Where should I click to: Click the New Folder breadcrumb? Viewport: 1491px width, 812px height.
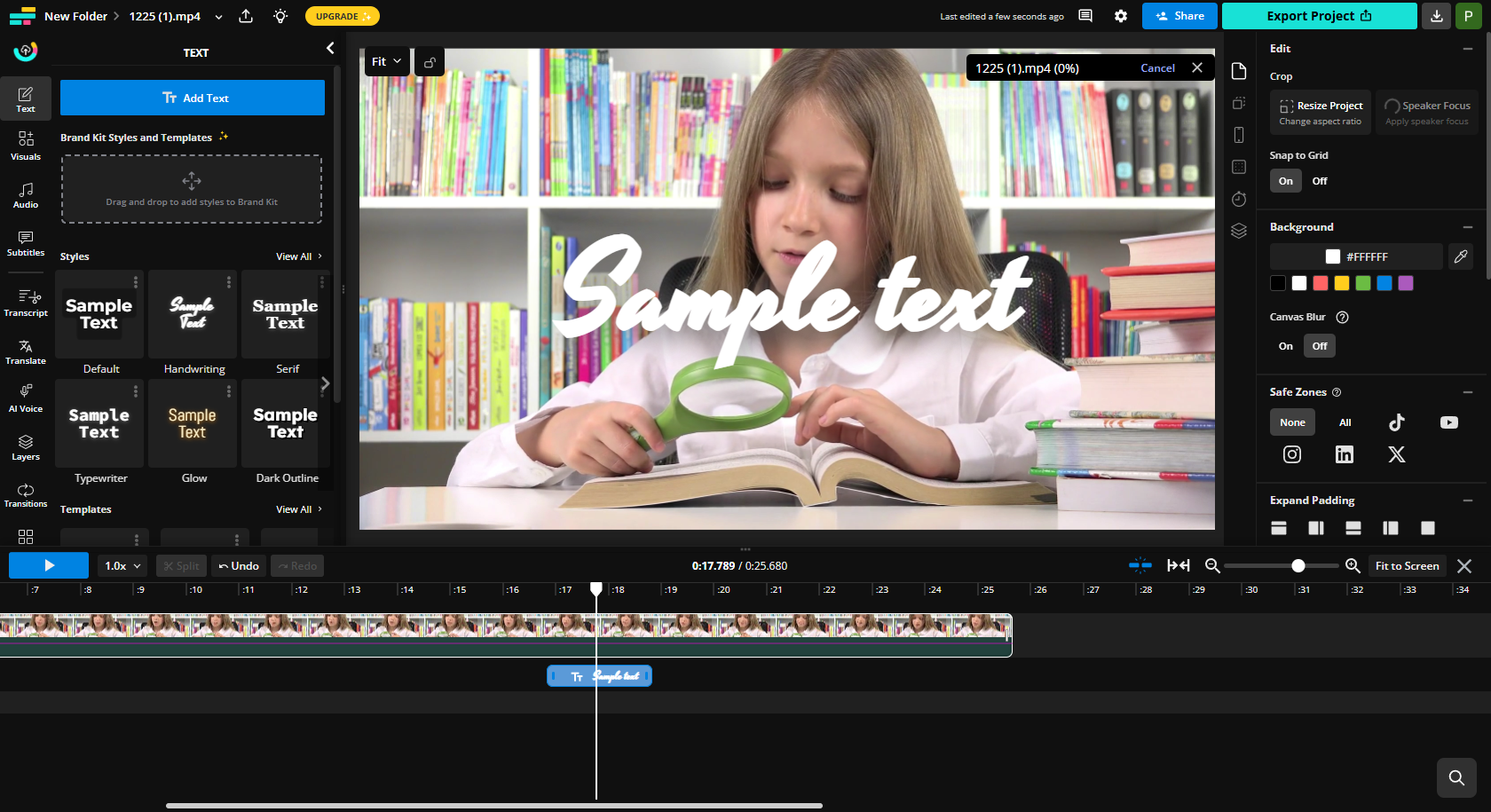[x=75, y=16]
